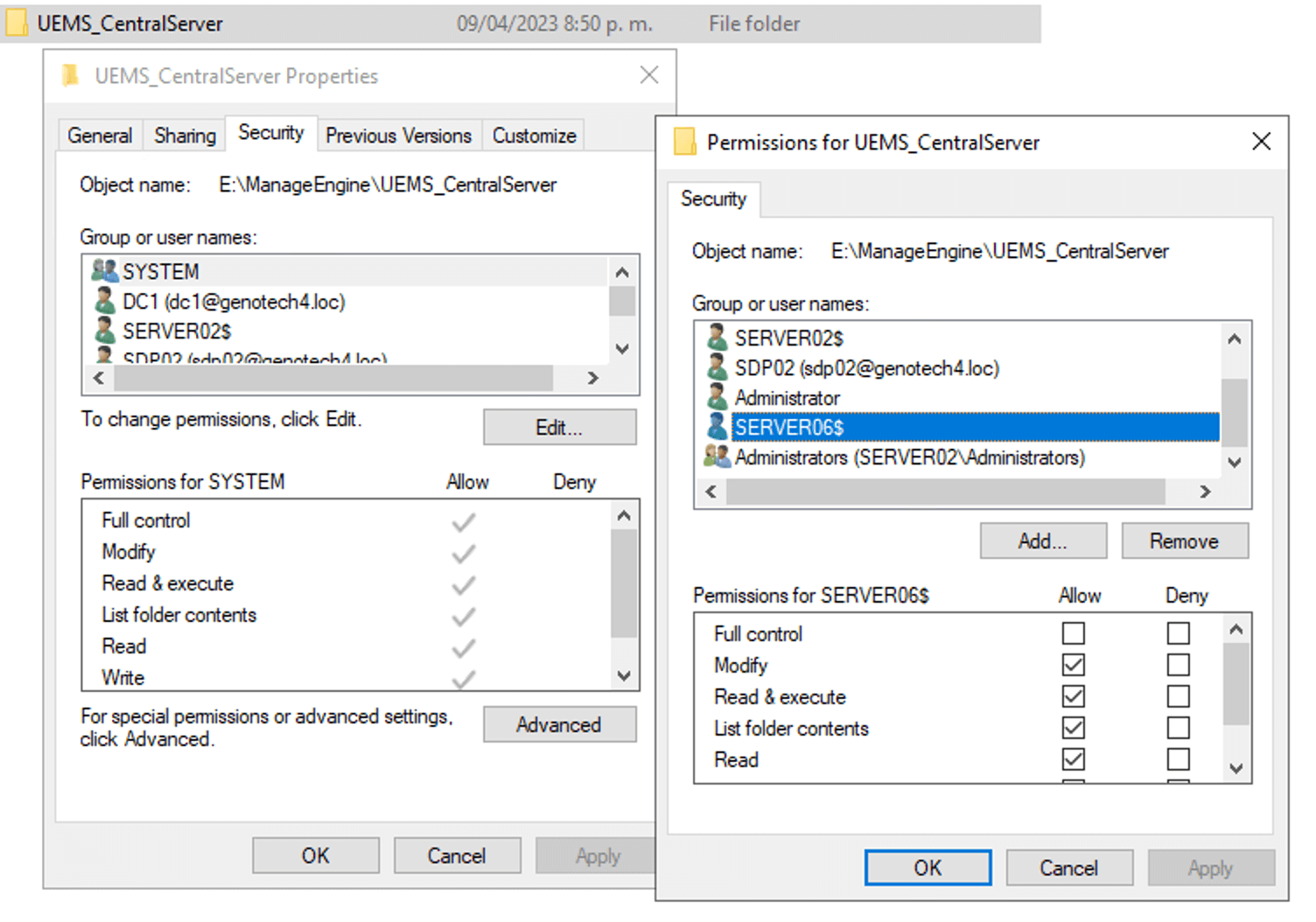Click right arrow of Properties user list horizontal scrollbar
This screenshot has height=922, width=1316.
[592, 378]
